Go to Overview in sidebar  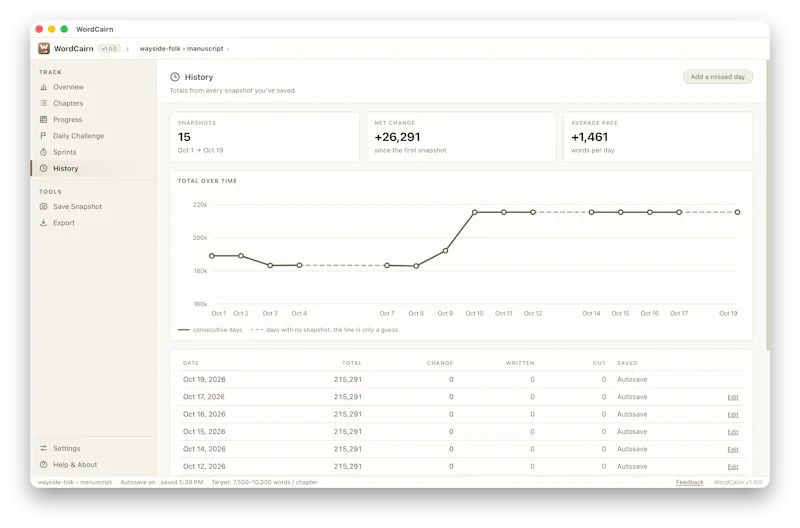[93, 87]
